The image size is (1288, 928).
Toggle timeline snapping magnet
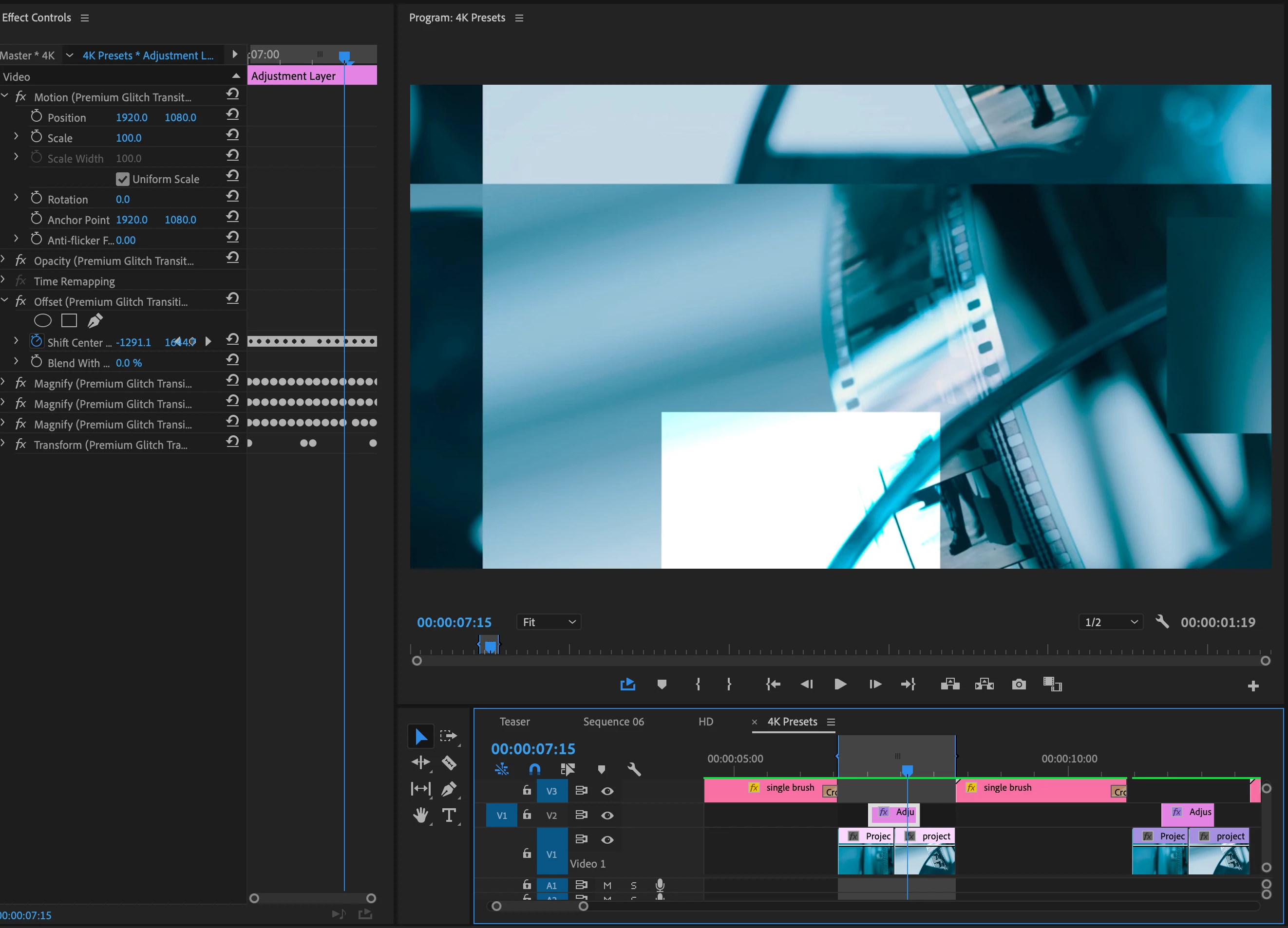(x=534, y=770)
